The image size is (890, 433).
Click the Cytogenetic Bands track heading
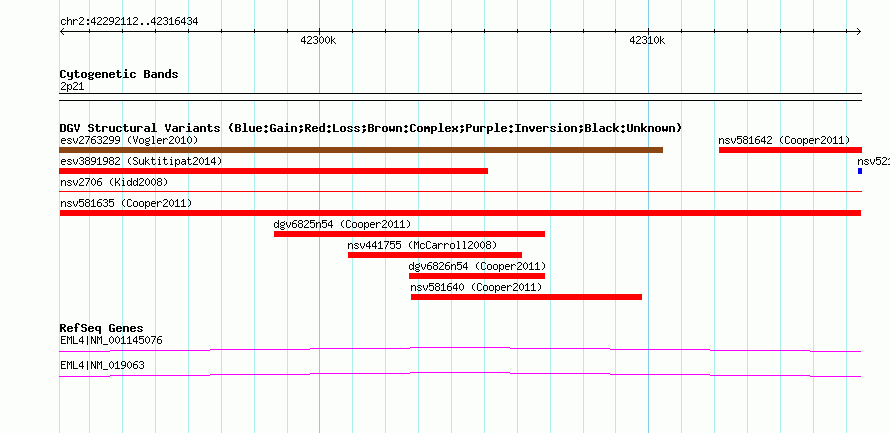119,74
